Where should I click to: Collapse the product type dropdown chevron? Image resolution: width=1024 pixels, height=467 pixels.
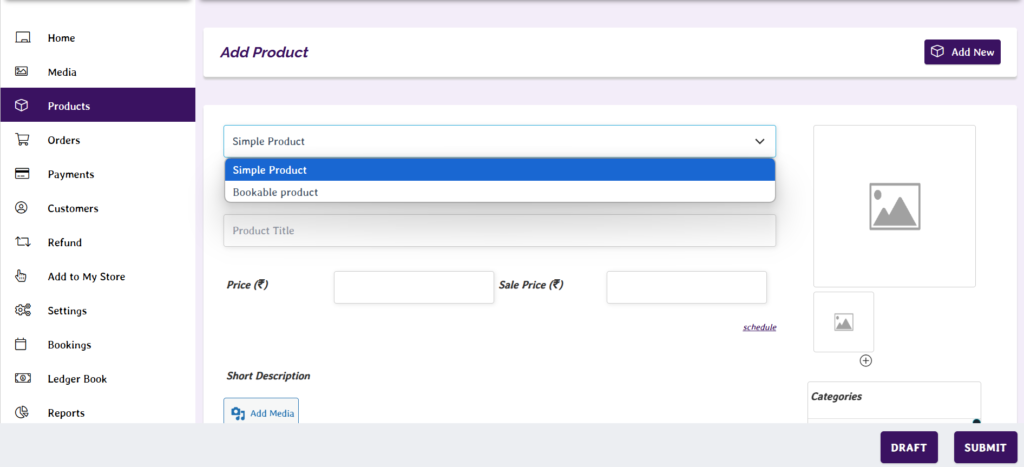[x=759, y=141]
